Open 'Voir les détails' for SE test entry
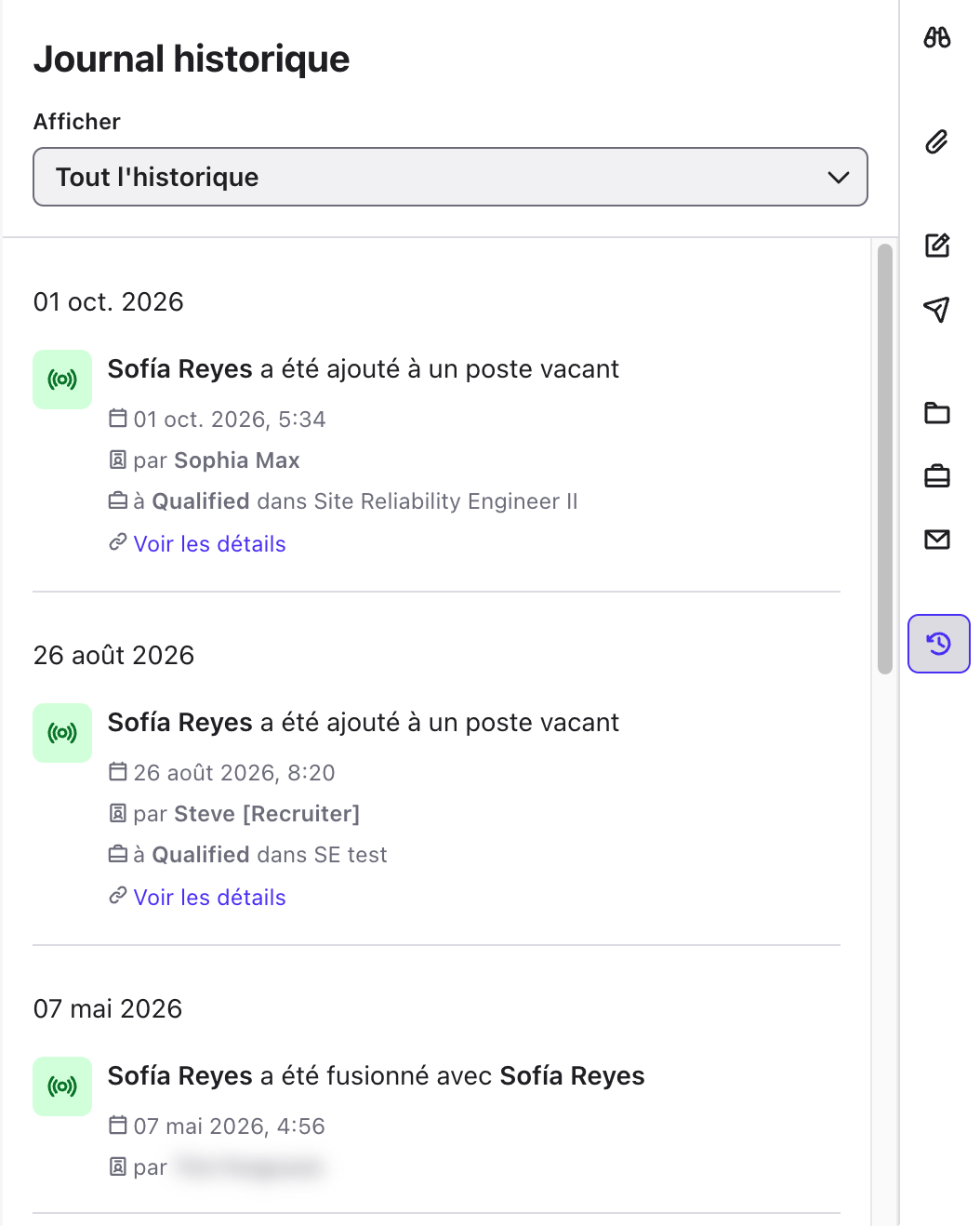 (x=210, y=897)
